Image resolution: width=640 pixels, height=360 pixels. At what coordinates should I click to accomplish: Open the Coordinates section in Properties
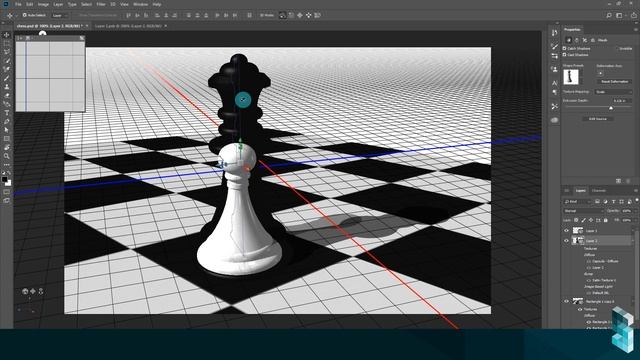click(593, 40)
